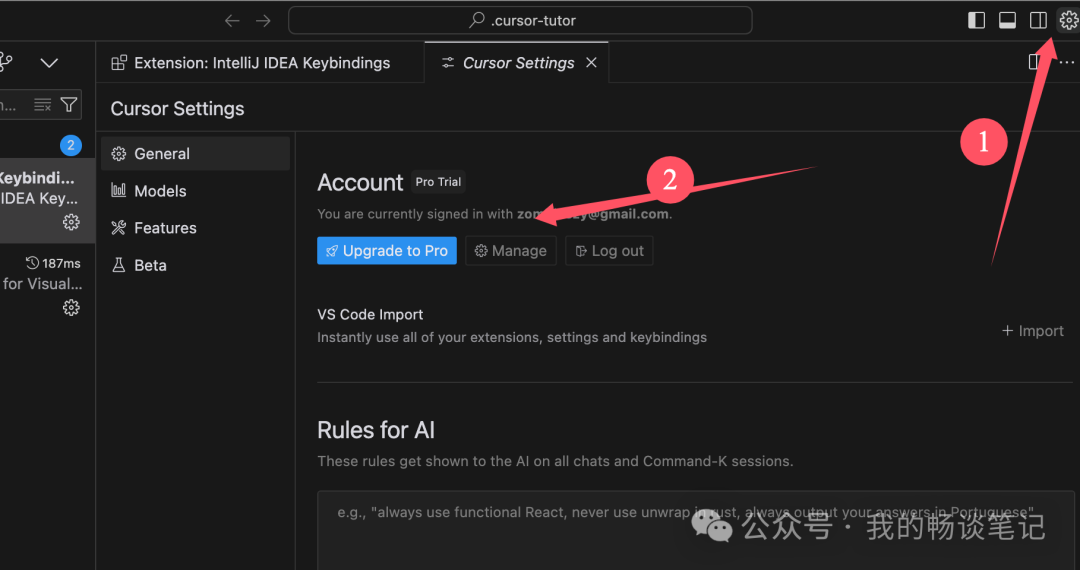The image size is (1080, 570).
Task: Open gear for IDEA Keybindings extension
Action: click(71, 222)
